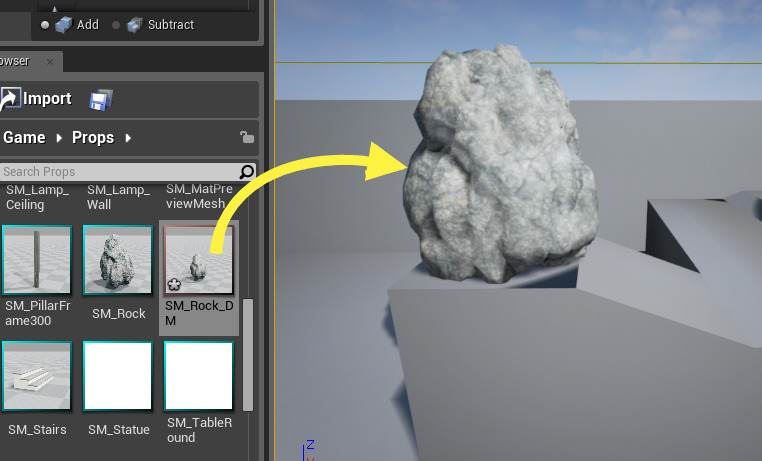Go to the Props folder in the breadcrumb

(x=93, y=138)
